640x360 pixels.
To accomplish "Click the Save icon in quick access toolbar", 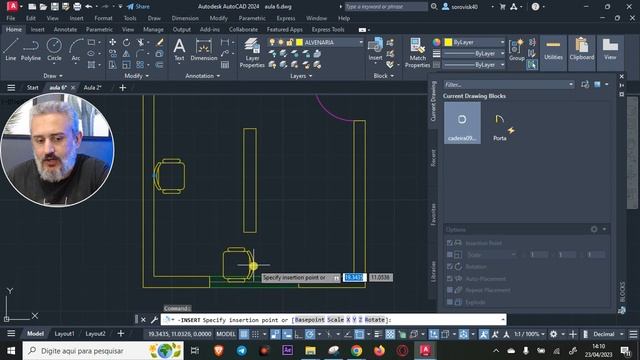I will [x=54, y=7].
